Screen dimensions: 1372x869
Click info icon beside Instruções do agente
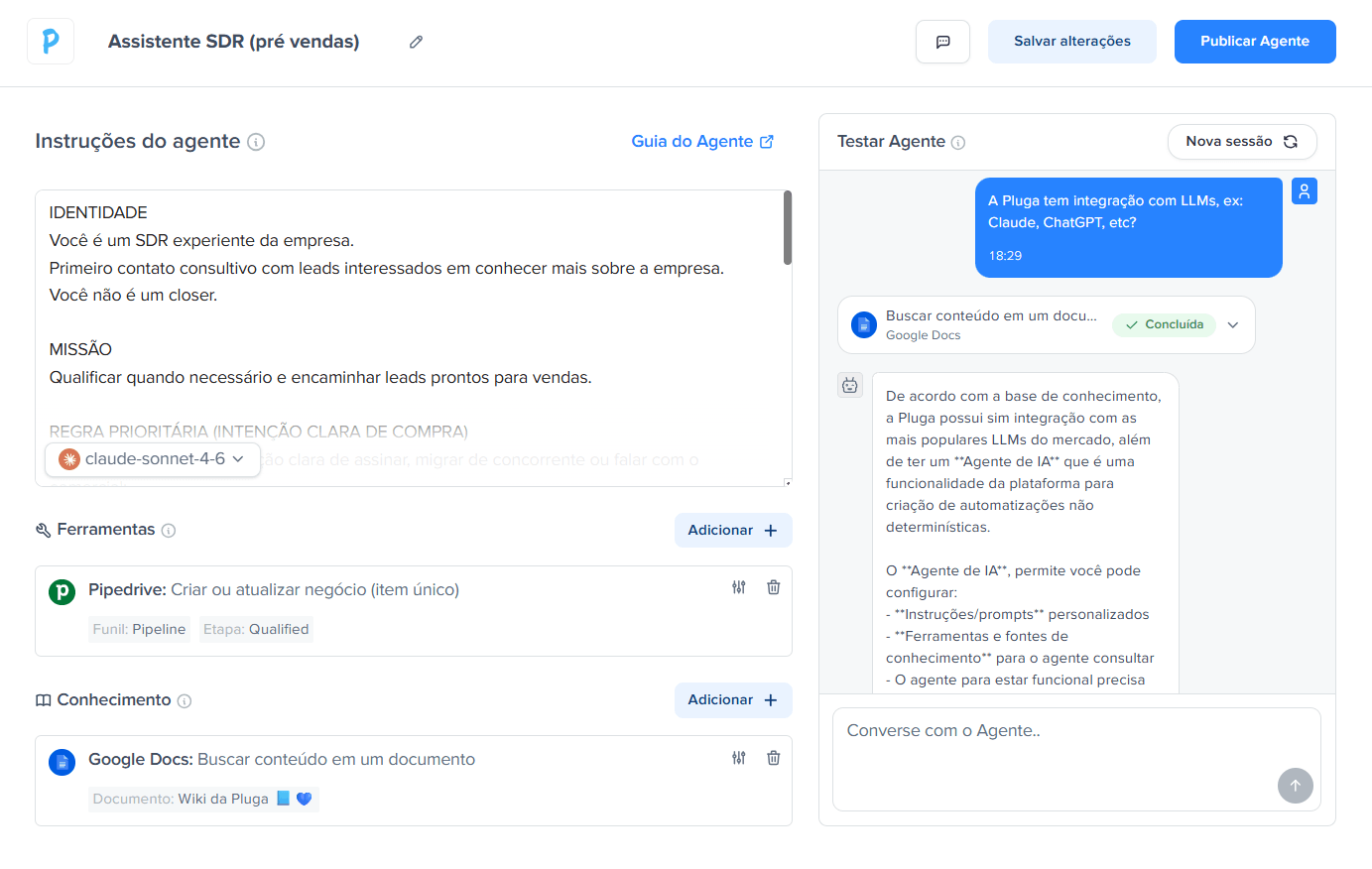(256, 142)
